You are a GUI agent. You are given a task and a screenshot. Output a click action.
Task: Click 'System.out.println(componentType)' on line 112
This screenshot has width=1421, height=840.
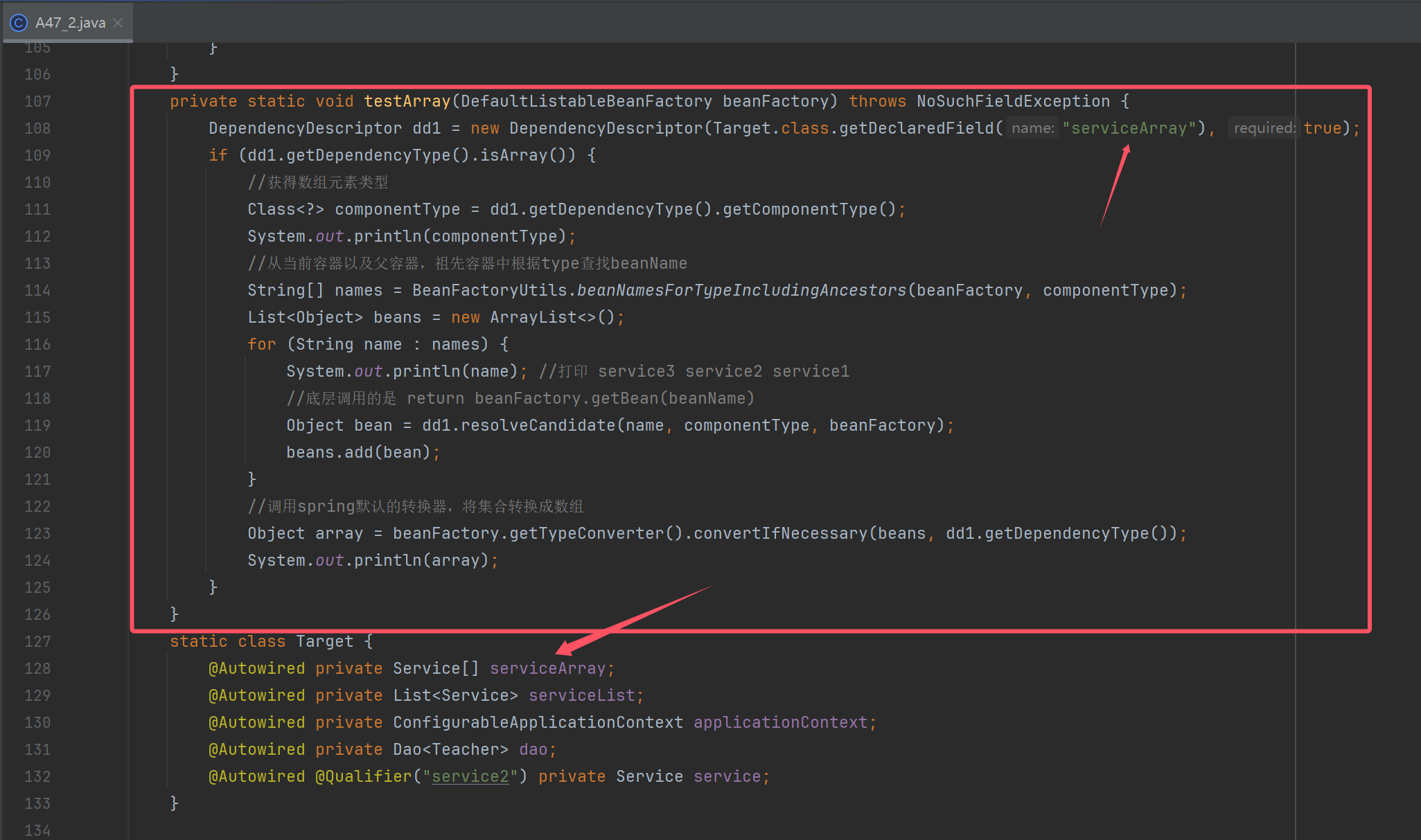[412, 236]
